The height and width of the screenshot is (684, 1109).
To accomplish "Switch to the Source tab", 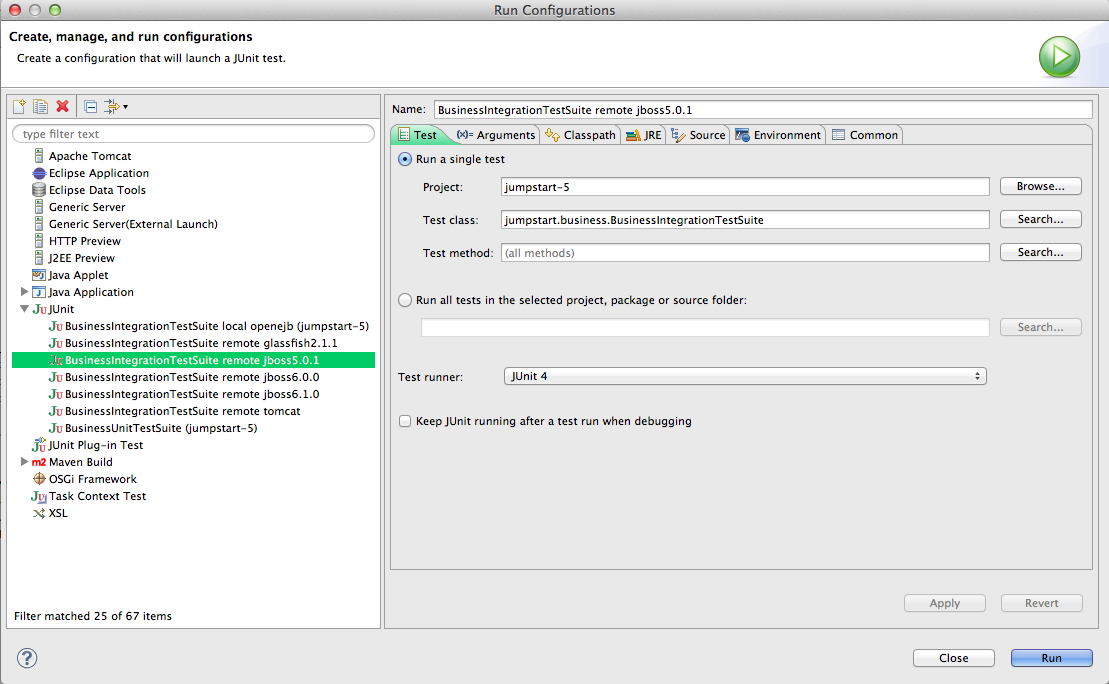I will 698,134.
